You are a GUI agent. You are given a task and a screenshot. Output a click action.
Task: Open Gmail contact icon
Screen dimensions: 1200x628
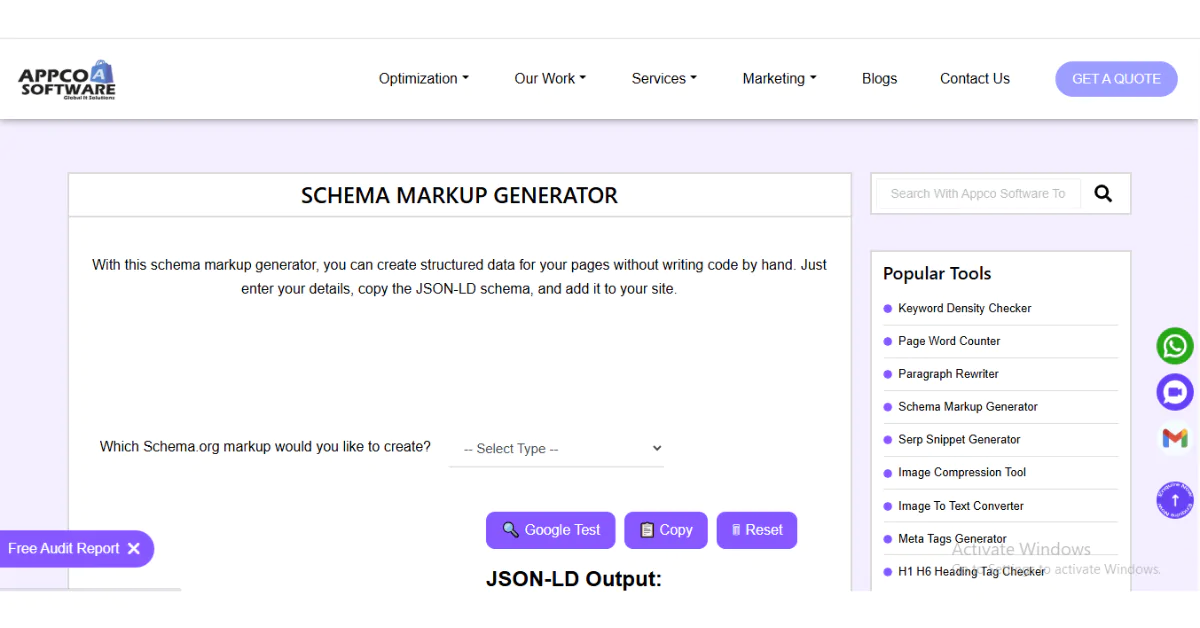point(1174,438)
